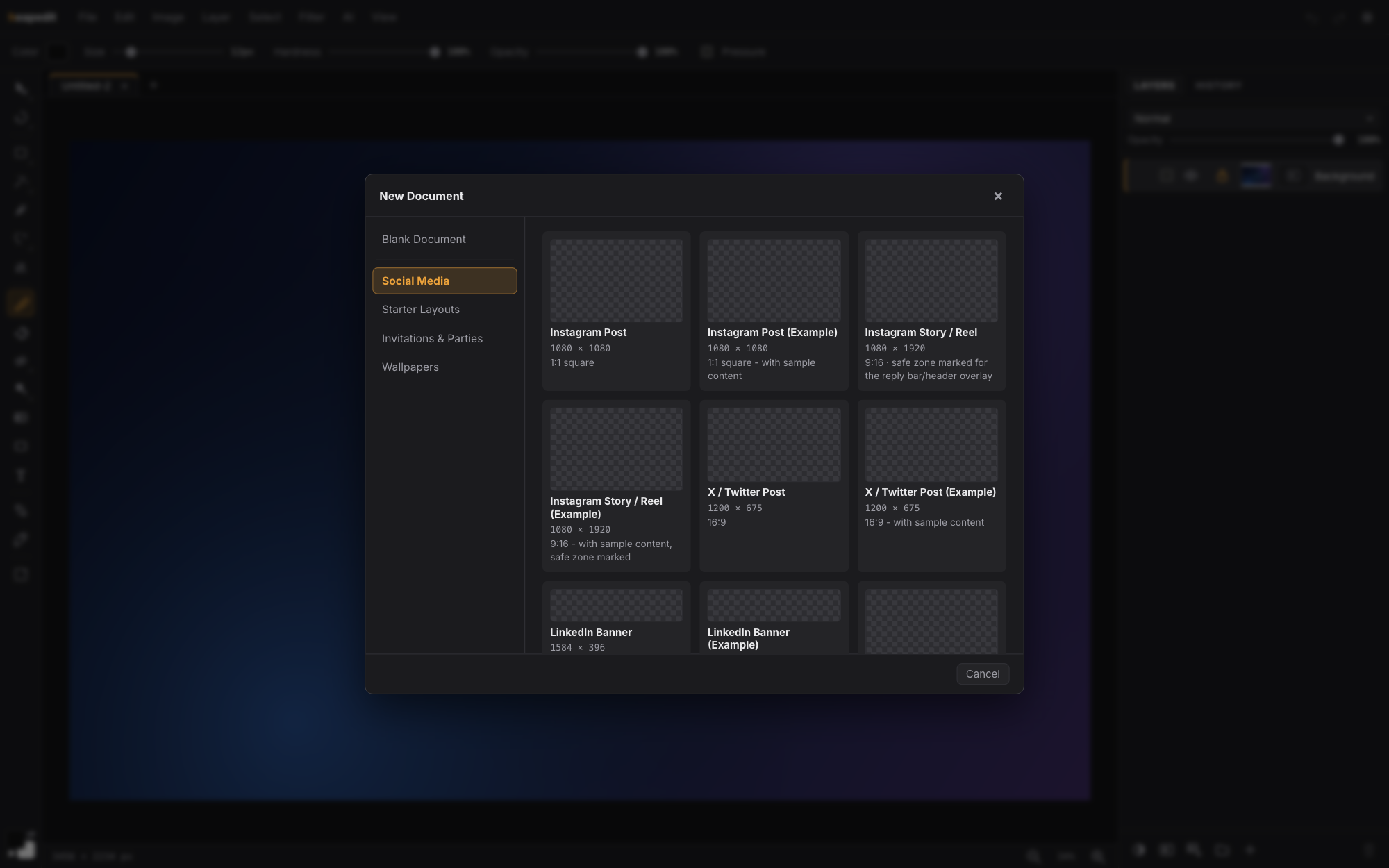Pick X / Twitter Post (Example) thumbnail
Image resolution: width=1389 pixels, height=868 pixels.
coord(931,444)
